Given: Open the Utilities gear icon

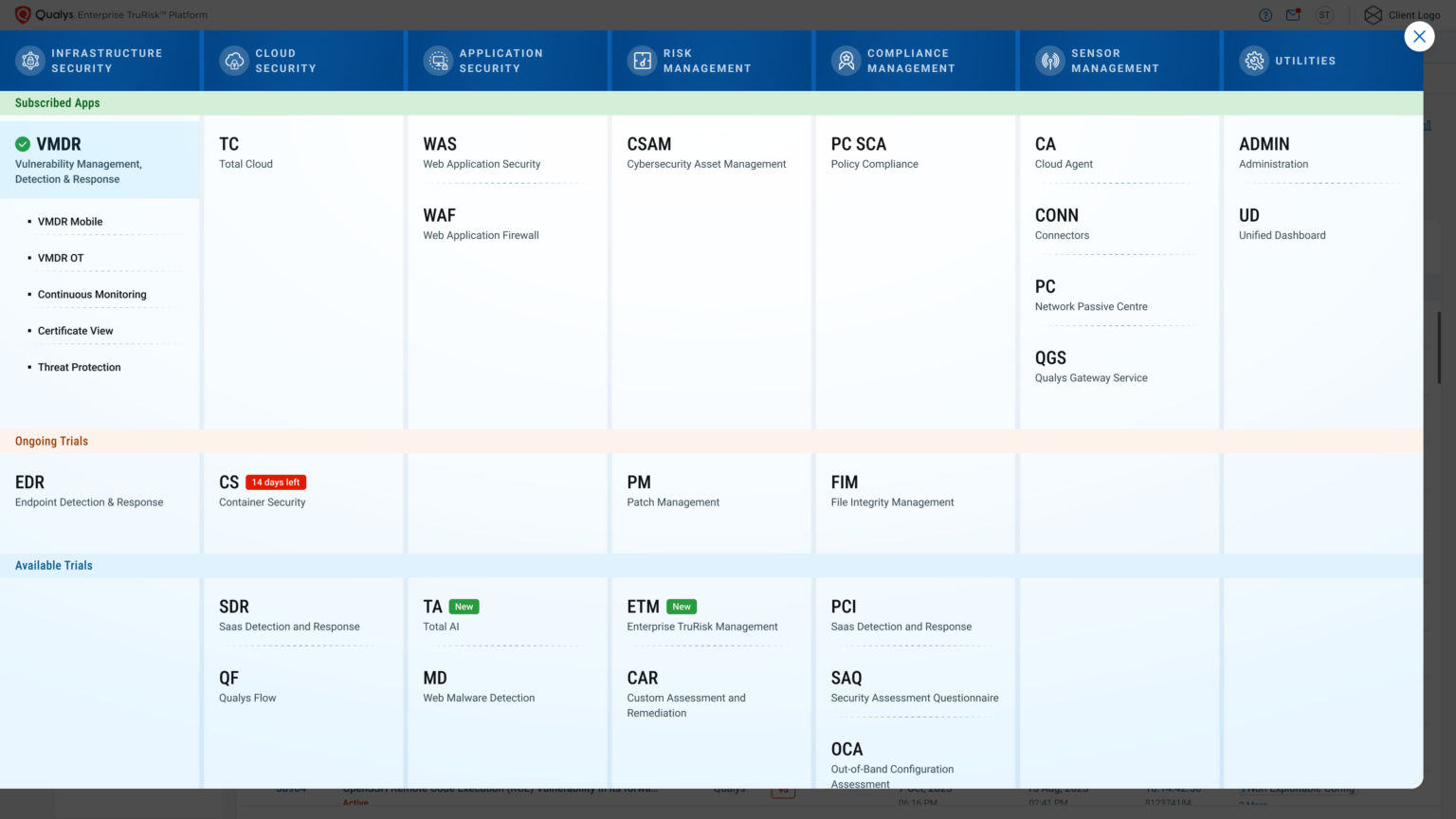Looking at the screenshot, I should point(1254,60).
